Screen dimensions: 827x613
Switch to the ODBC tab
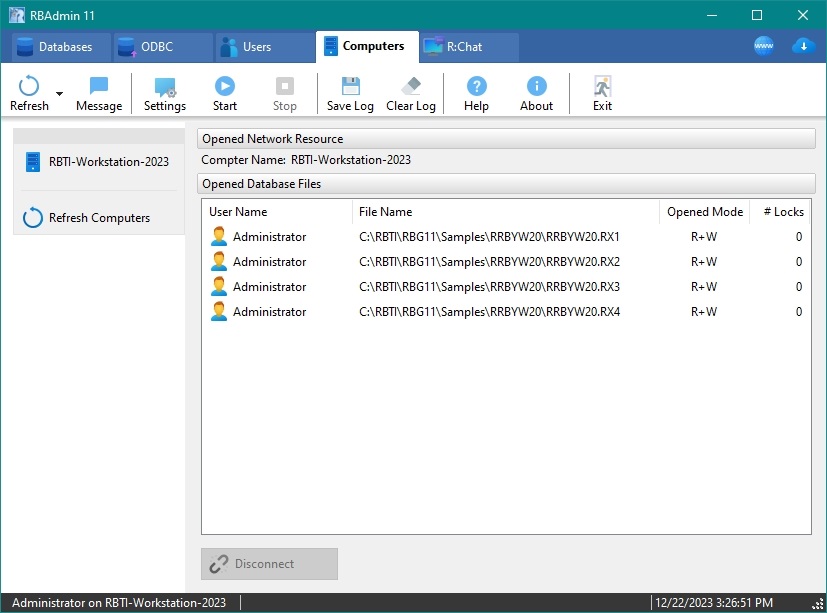click(x=162, y=47)
